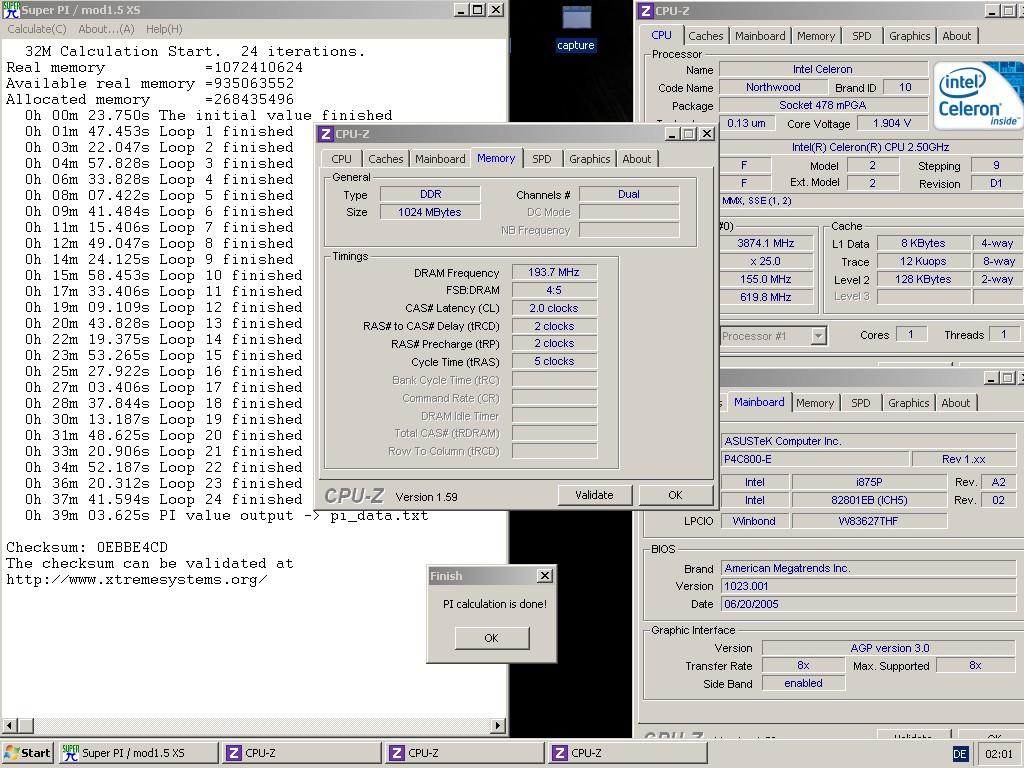The image size is (1024, 768).
Task: Open the Calculate(C) menu in Super PI
Action: (37, 29)
